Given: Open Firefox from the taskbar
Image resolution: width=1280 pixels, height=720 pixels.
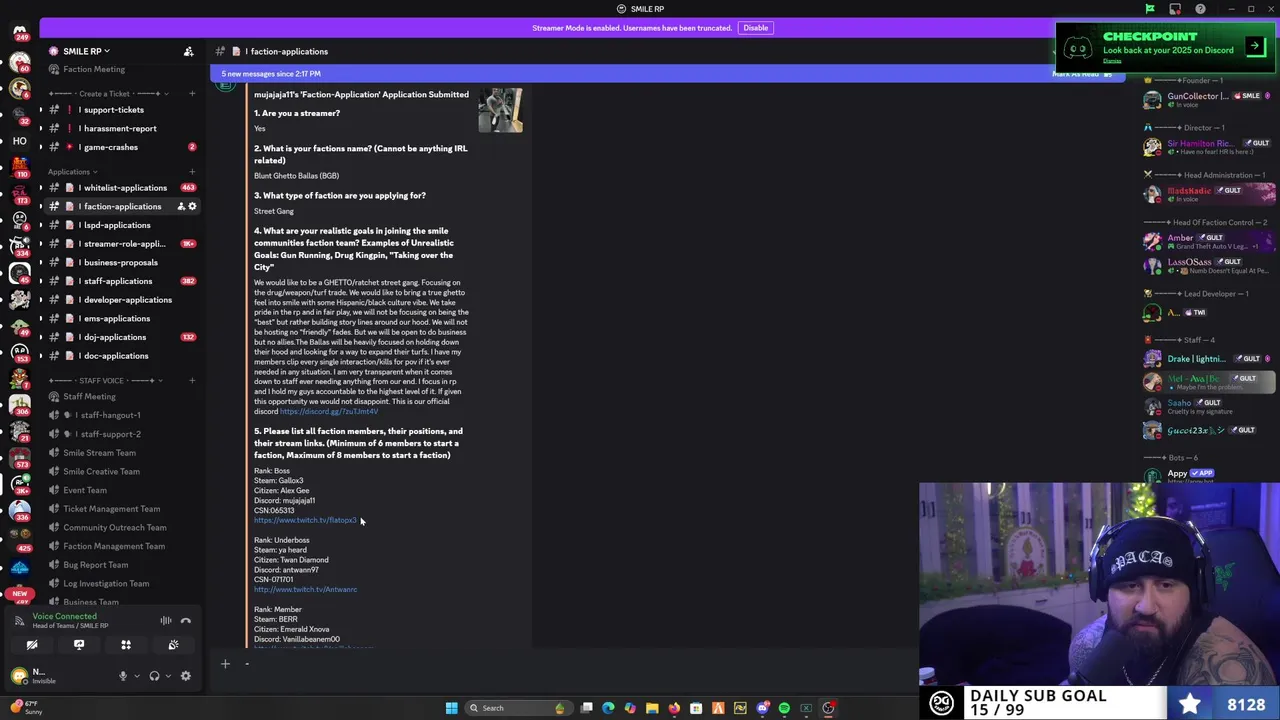Looking at the screenshot, I should (674, 708).
